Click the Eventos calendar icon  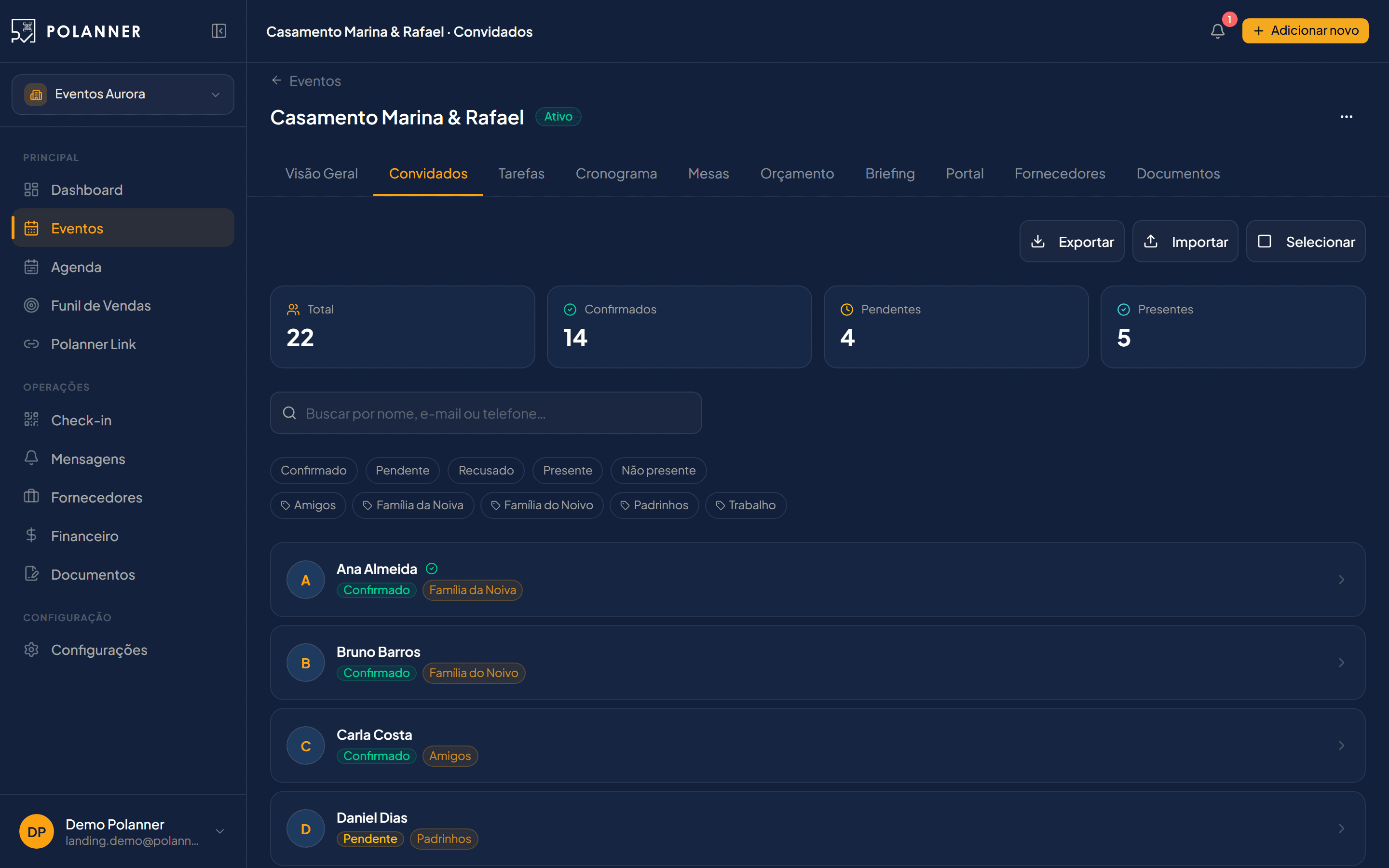(31, 229)
